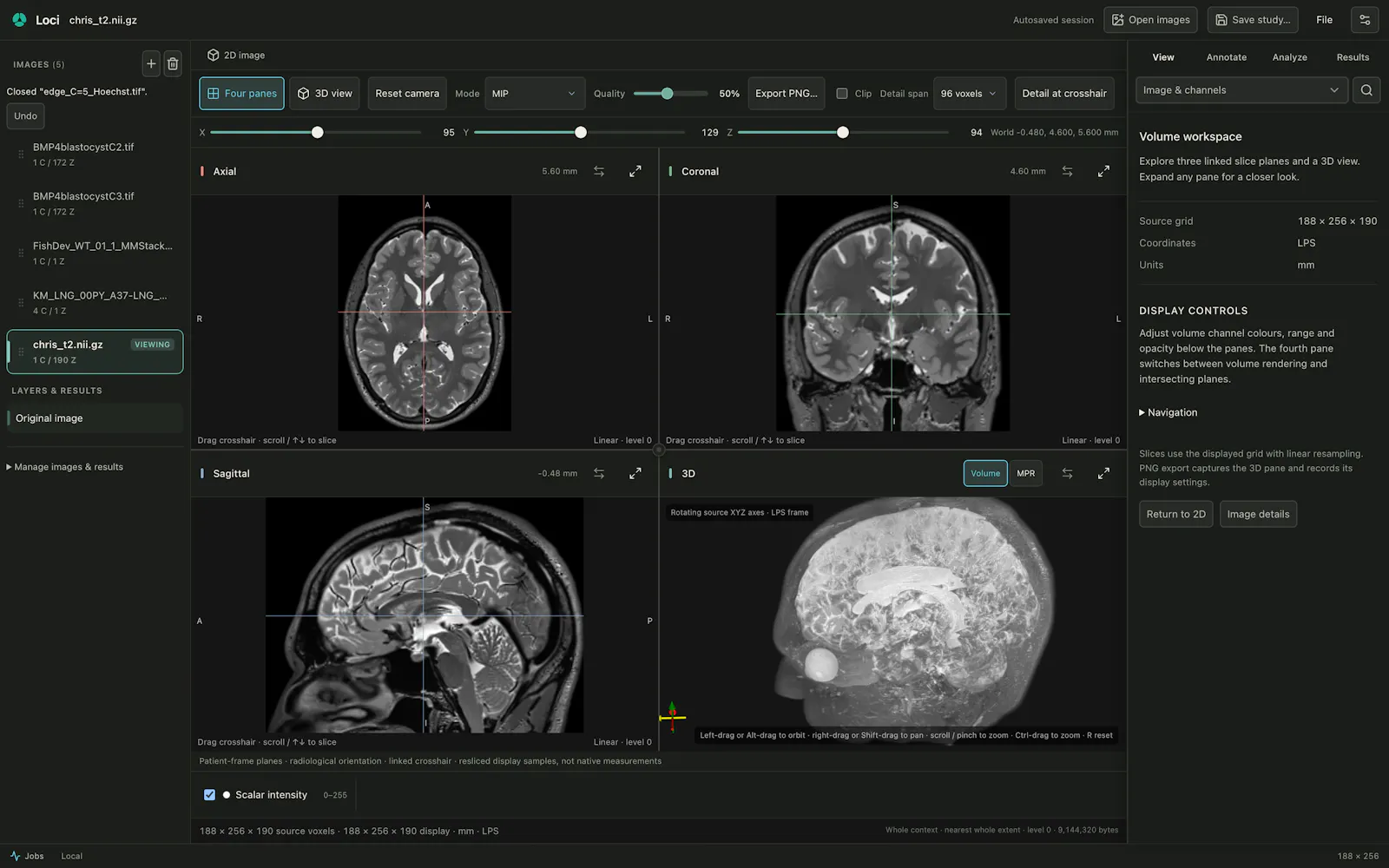Open the settings sliders icon top right

click(1365, 19)
